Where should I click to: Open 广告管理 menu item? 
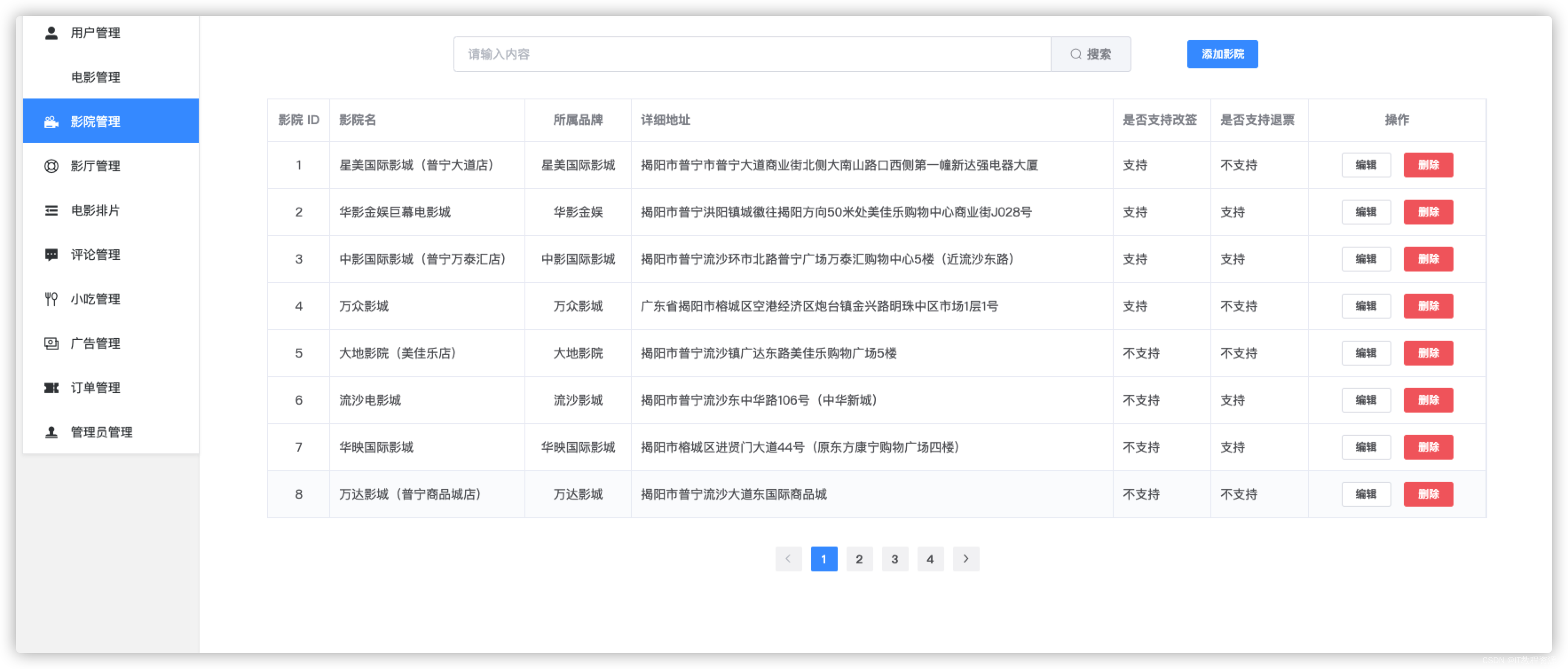coord(111,343)
